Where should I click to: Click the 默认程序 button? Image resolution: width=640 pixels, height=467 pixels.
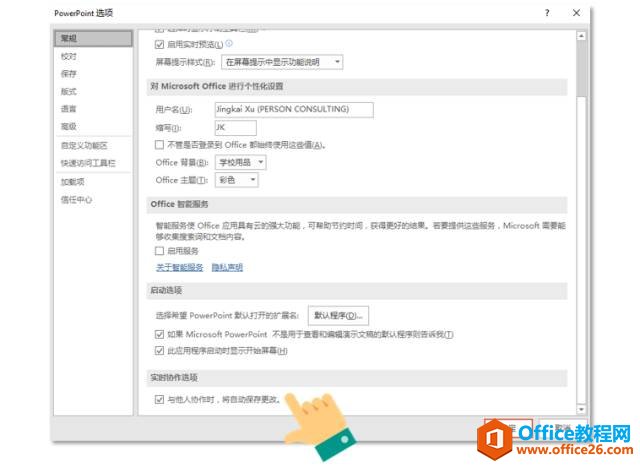coord(338,316)
